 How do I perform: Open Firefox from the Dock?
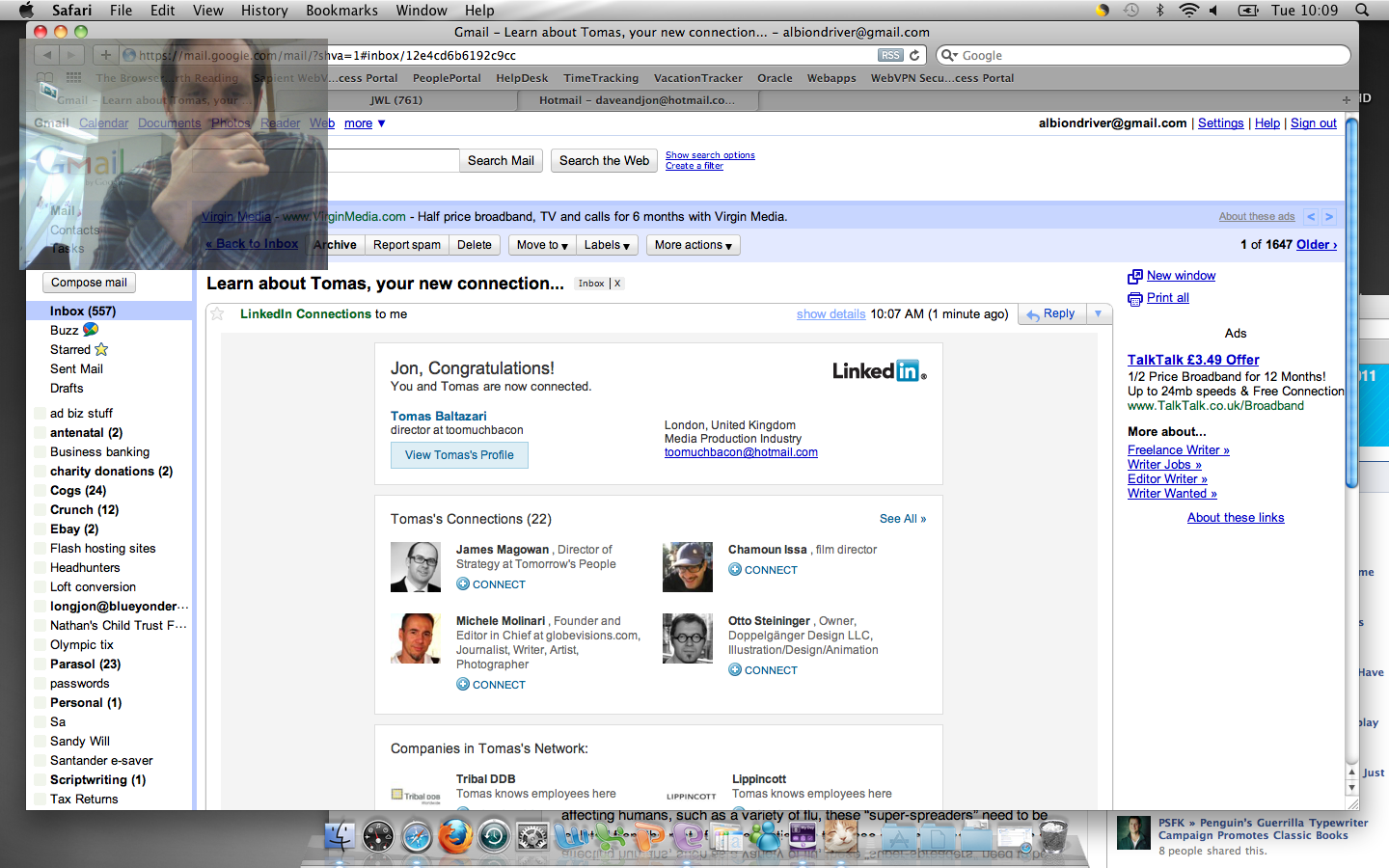coord(455,835)
